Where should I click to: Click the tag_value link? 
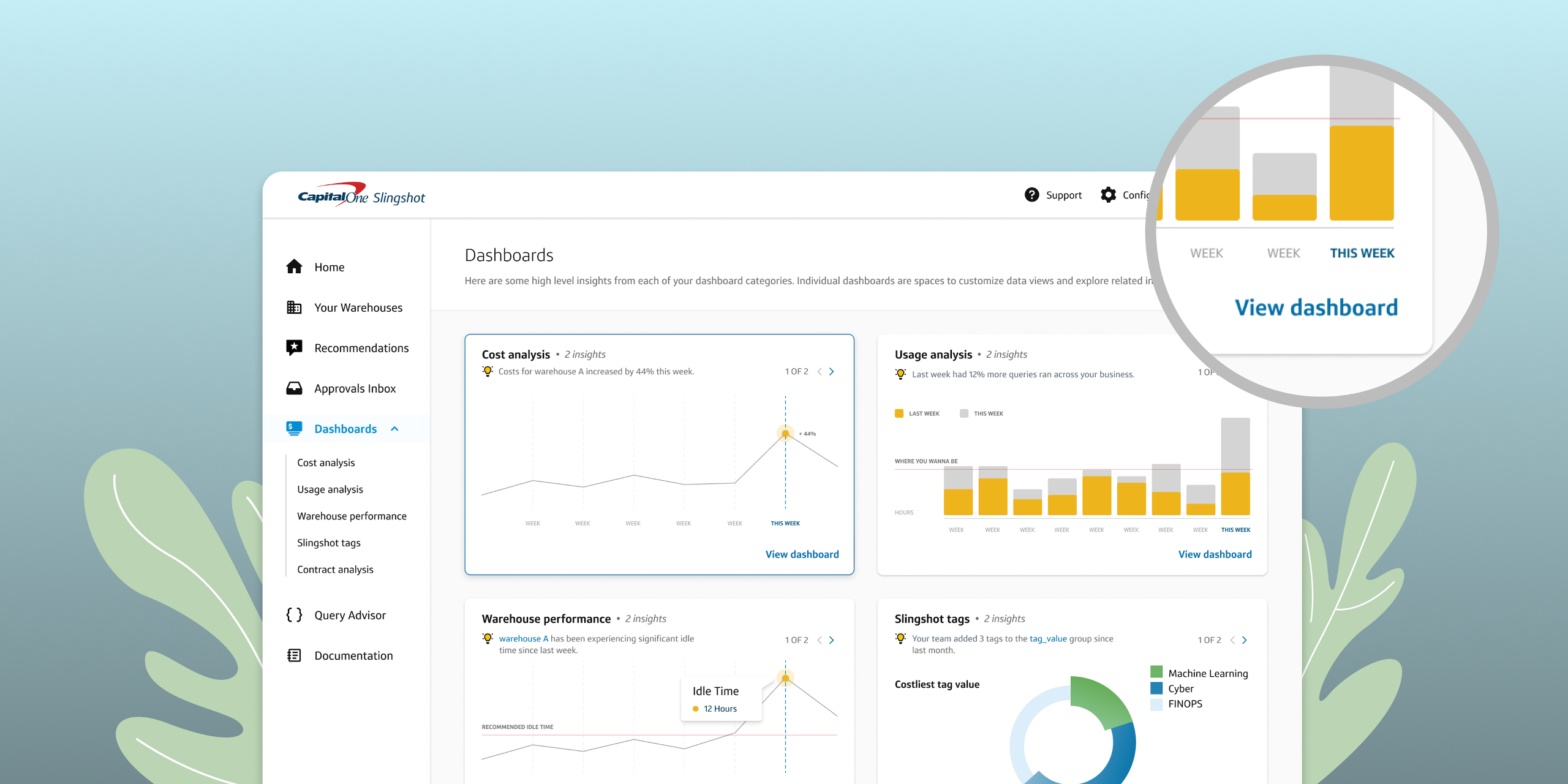[1048, 638]
